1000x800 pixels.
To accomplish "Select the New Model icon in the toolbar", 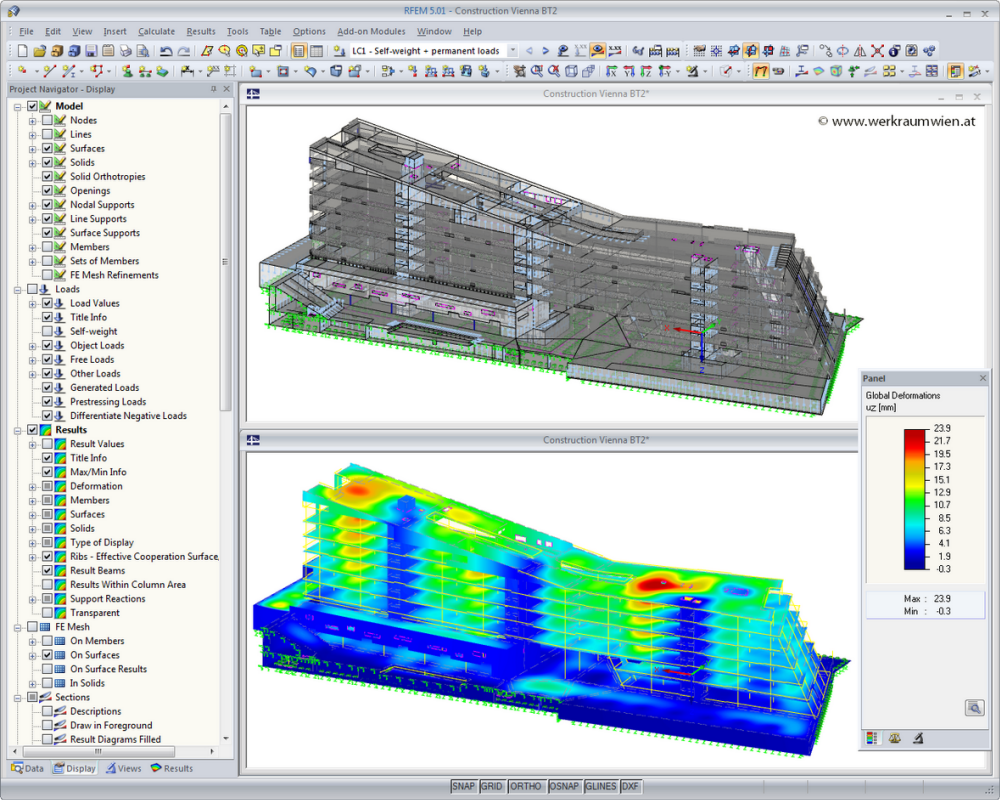I will point(22,49).
